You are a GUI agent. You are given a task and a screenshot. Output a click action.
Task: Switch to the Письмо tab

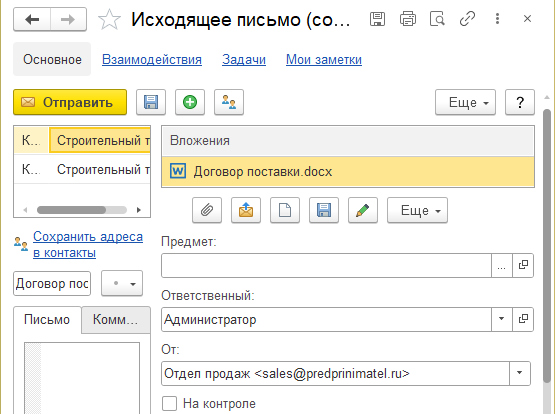pos(47,320)
